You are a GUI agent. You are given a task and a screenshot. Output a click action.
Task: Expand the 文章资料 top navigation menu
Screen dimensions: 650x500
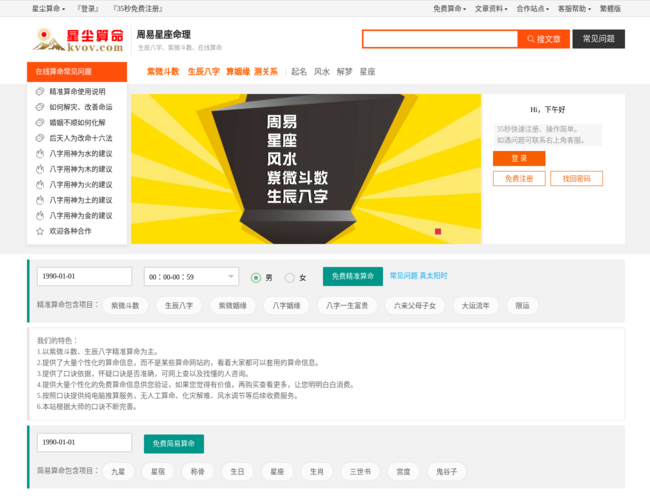coord(491,8)
